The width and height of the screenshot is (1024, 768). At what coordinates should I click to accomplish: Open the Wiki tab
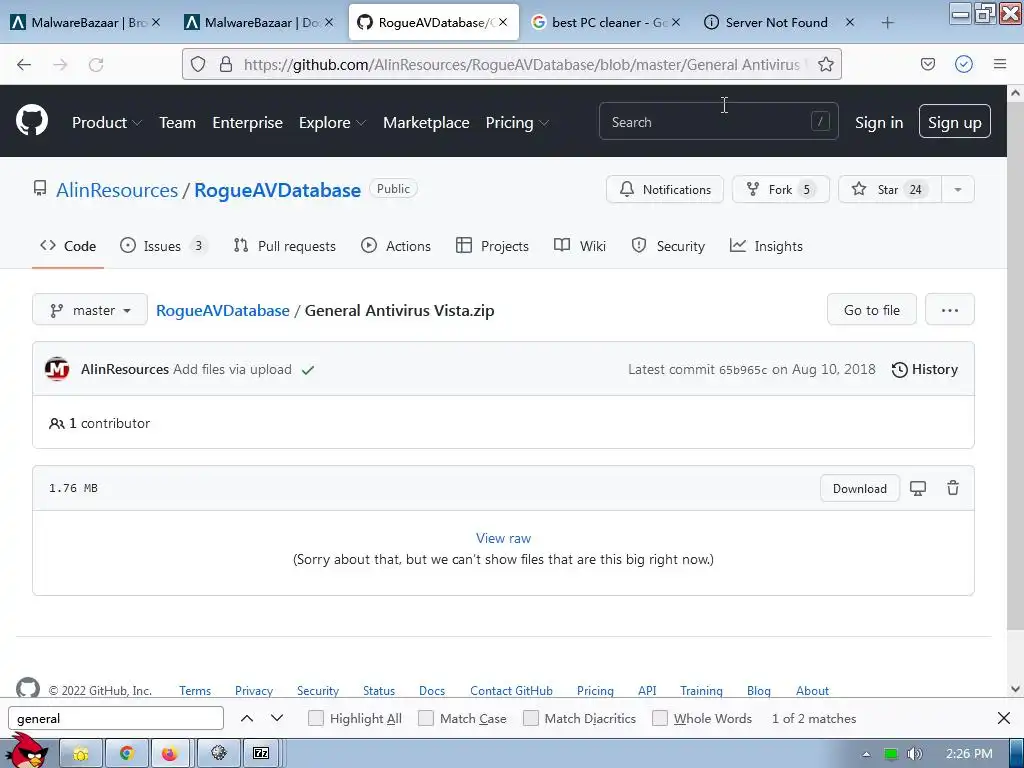point(580,246)
